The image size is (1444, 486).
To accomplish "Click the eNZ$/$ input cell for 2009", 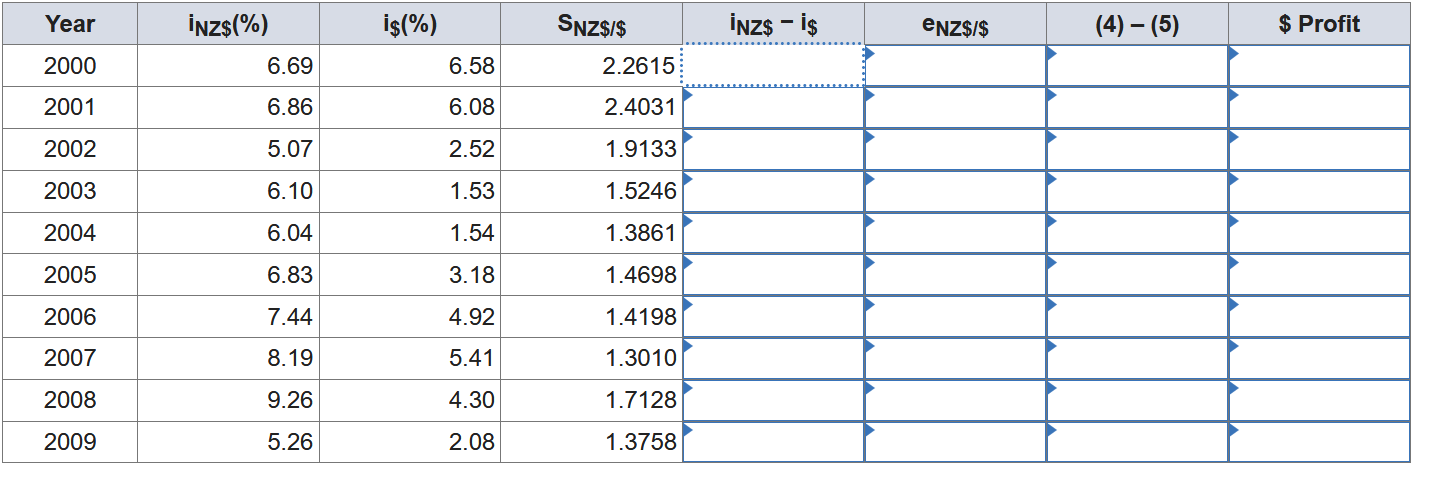I will pos(955,442).
